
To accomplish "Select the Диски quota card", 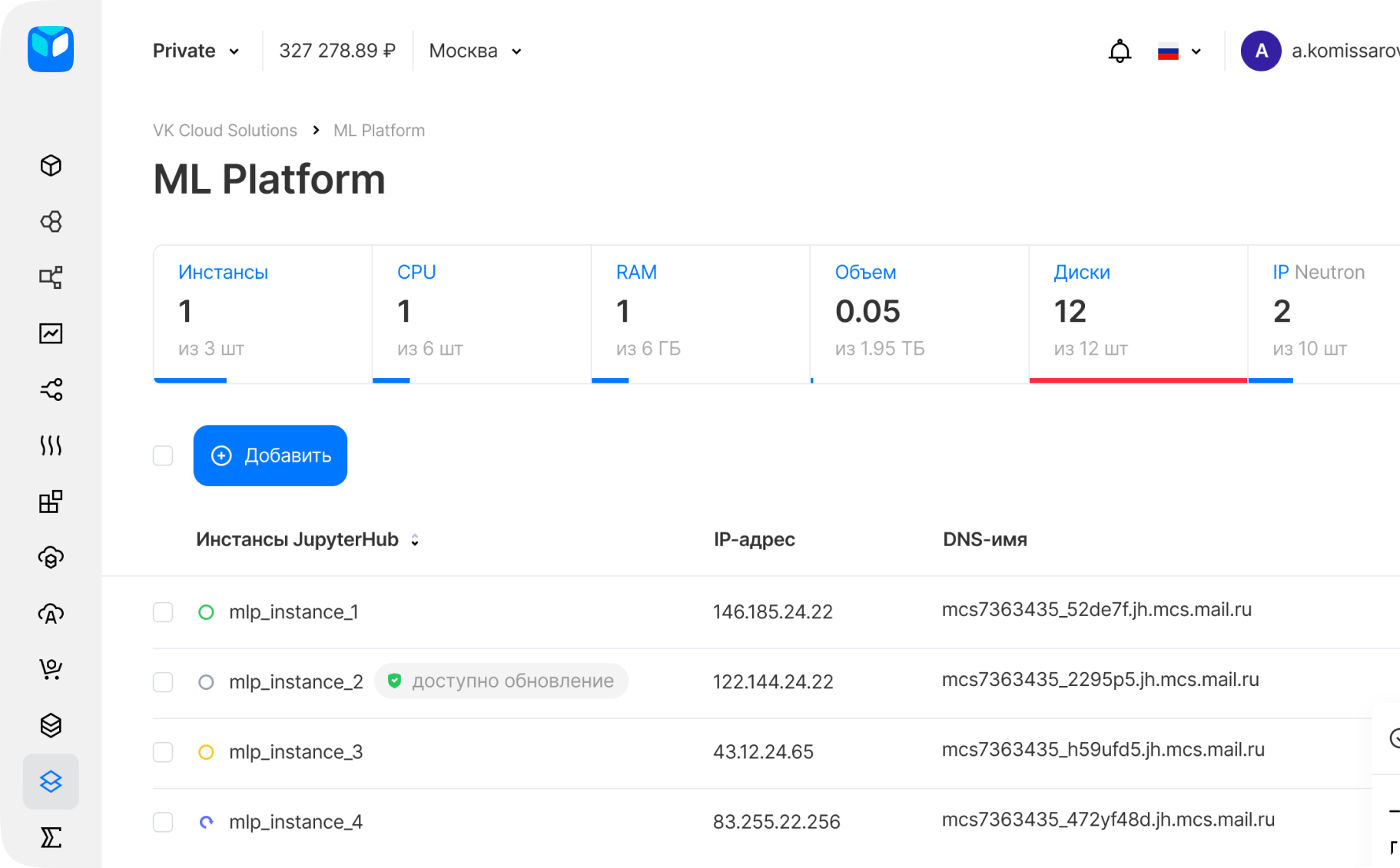I will point(1139,313).
